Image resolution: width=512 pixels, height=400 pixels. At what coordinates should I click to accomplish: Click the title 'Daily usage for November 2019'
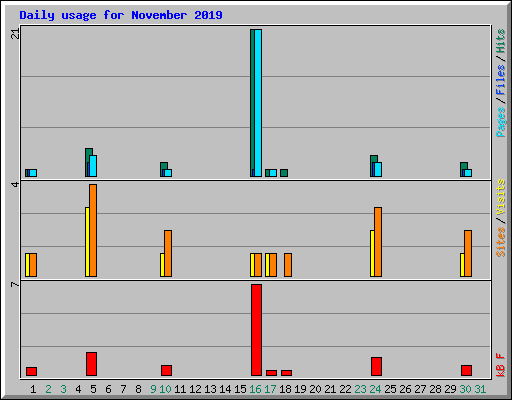(121, 15)
